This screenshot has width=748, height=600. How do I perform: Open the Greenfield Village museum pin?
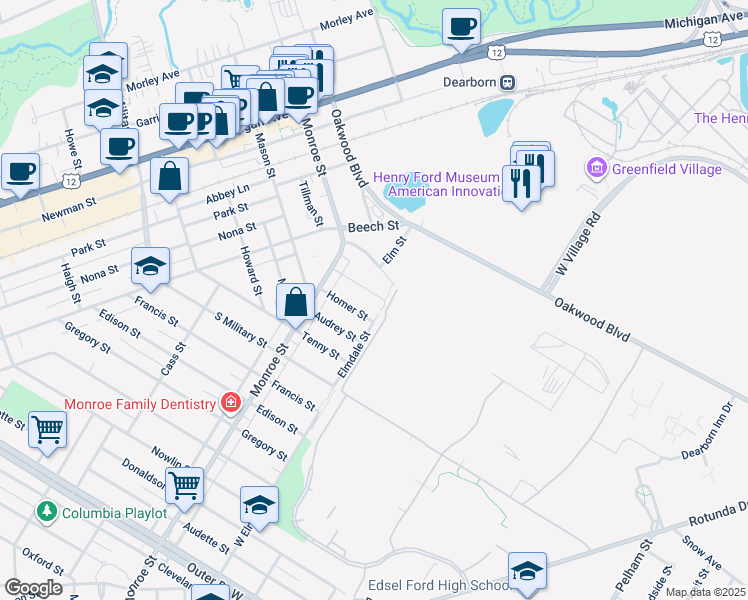[x=597, y=168]
